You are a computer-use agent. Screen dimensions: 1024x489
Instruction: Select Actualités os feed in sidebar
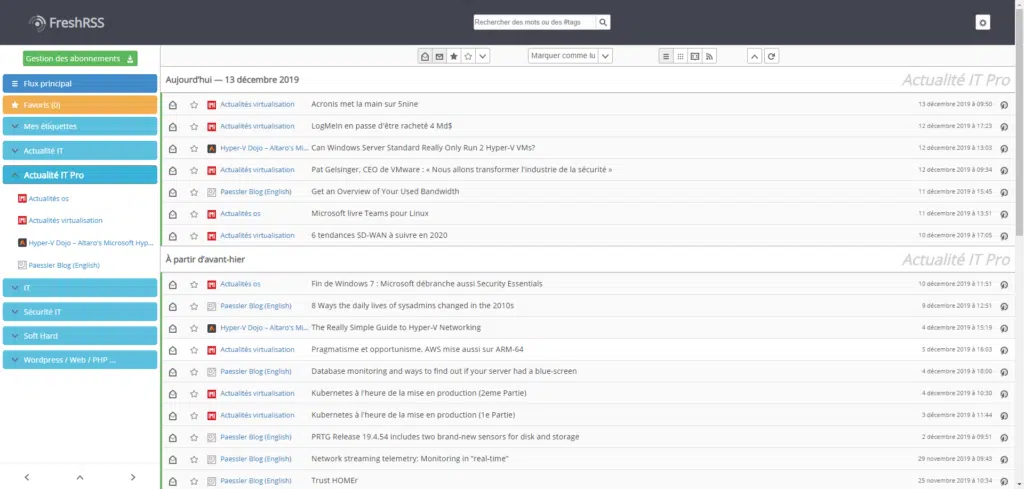coord(49,198)
